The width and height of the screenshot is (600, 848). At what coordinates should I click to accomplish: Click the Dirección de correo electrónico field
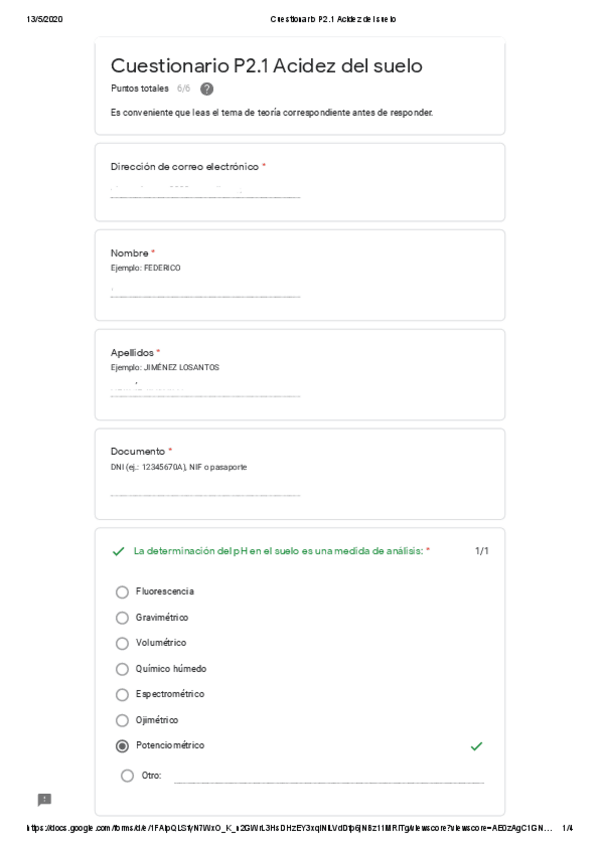(x=205, y=190)
